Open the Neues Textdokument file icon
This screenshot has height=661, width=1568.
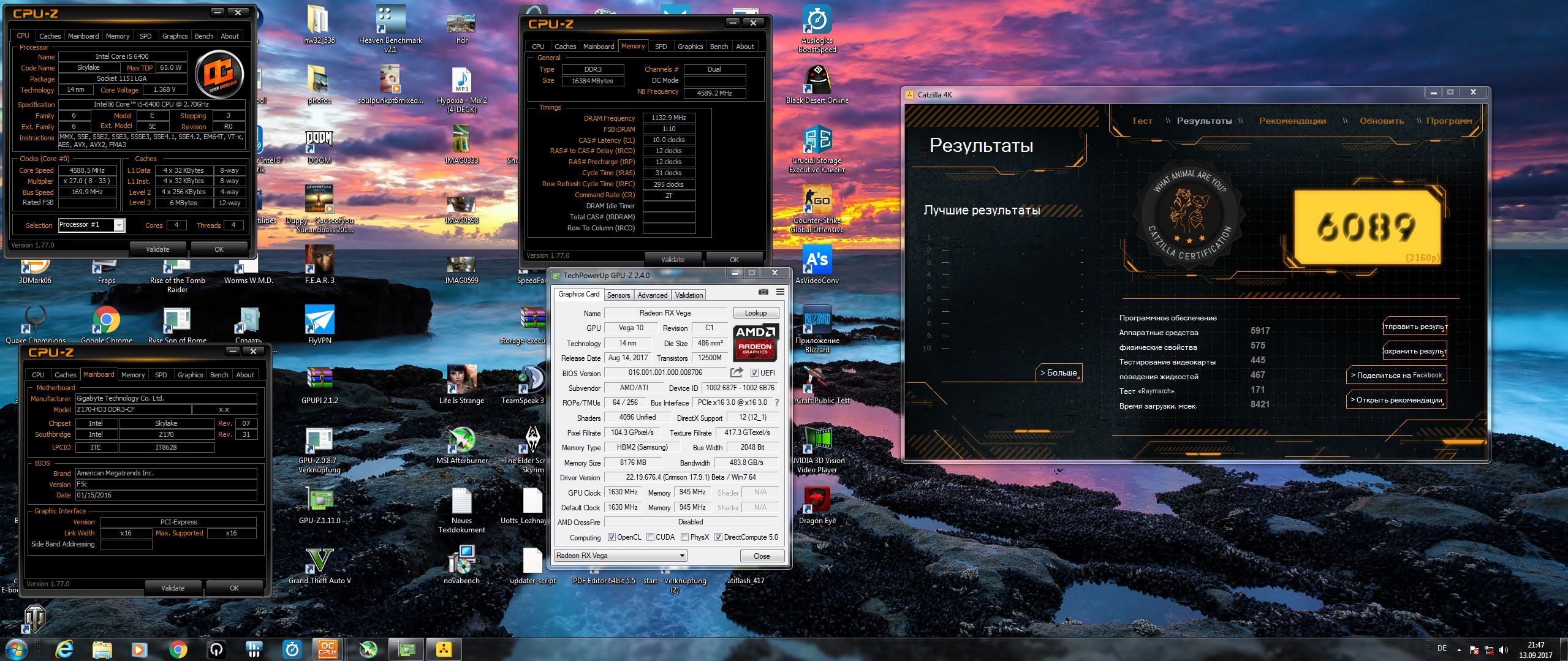461,510
